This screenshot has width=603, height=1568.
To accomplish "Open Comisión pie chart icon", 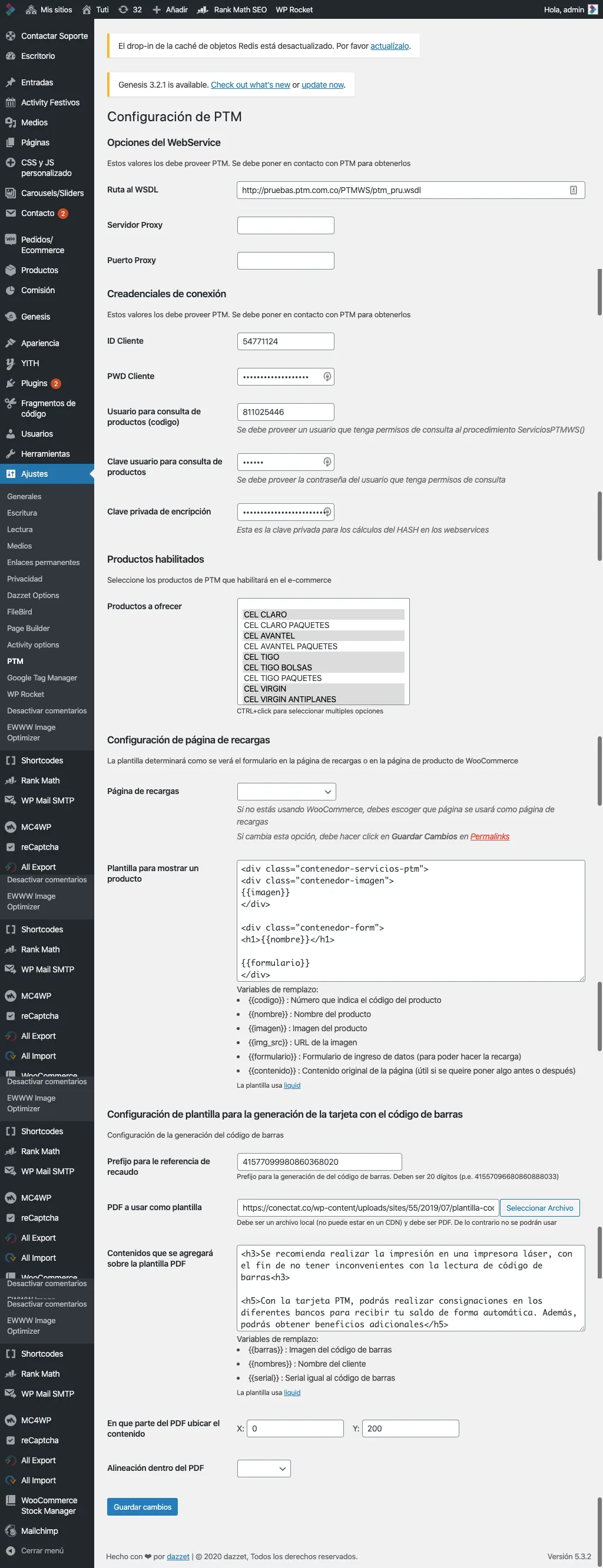I will pyautogui.click(x=11, y=291).
